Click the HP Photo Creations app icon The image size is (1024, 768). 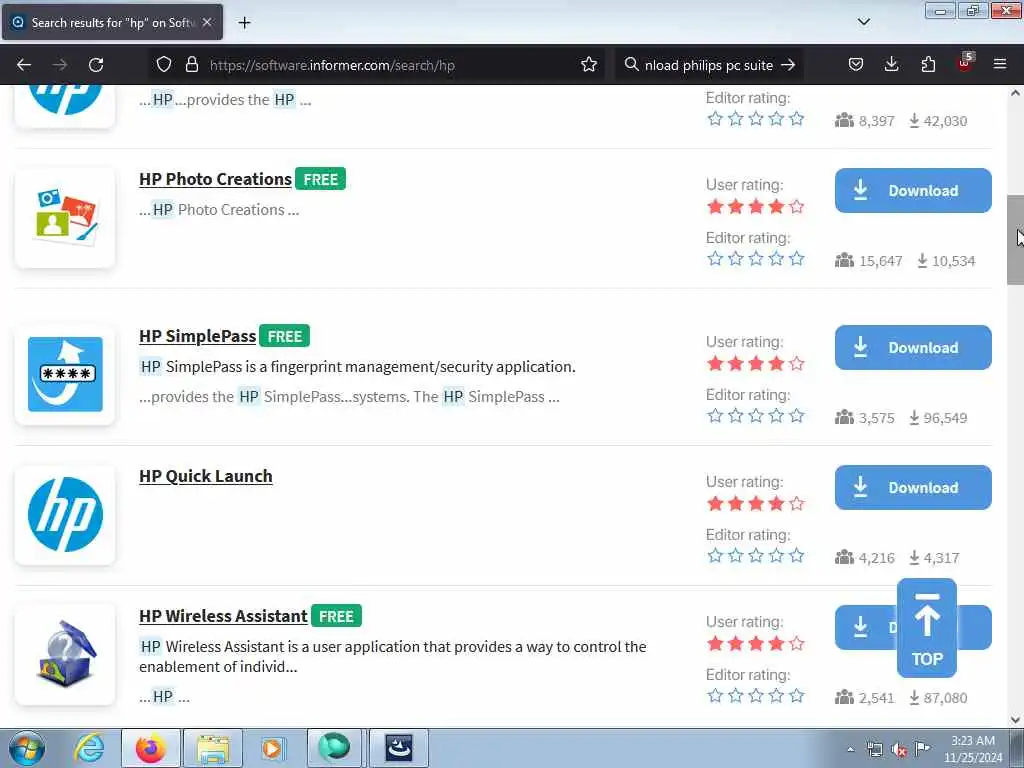[65, 217]
